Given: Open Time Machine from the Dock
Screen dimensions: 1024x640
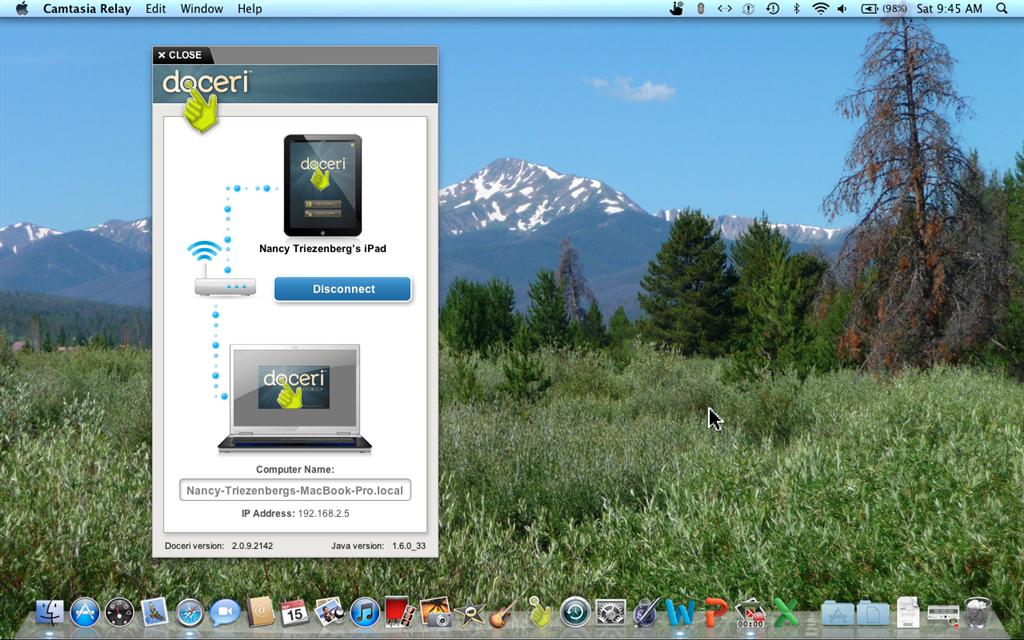Looking at the screenshot, I should click(575, 613).
